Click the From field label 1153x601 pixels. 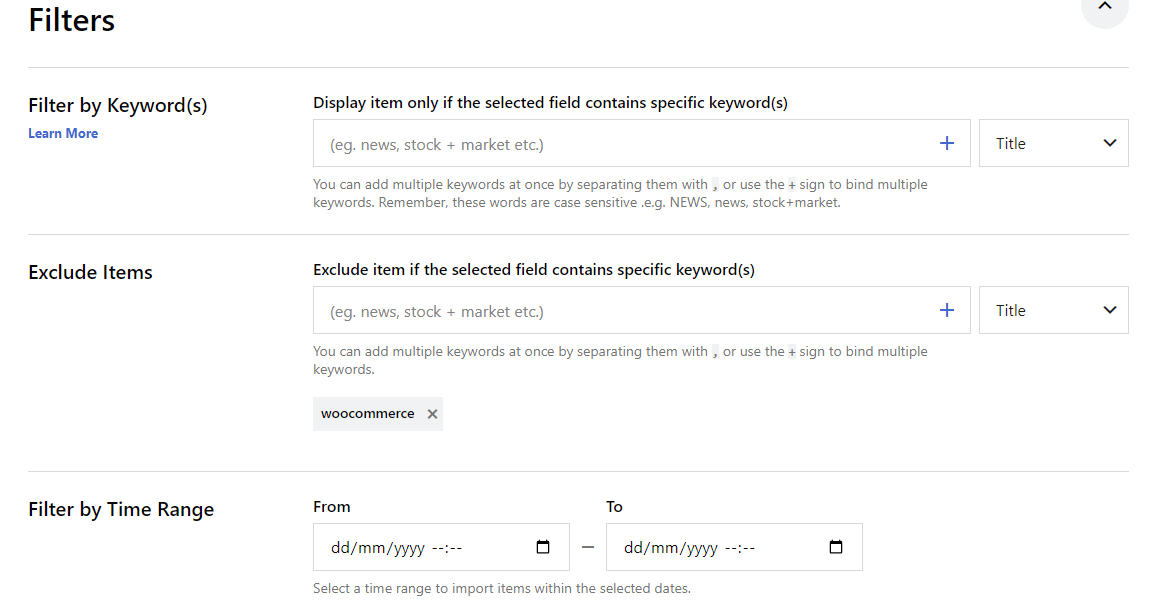332,506
